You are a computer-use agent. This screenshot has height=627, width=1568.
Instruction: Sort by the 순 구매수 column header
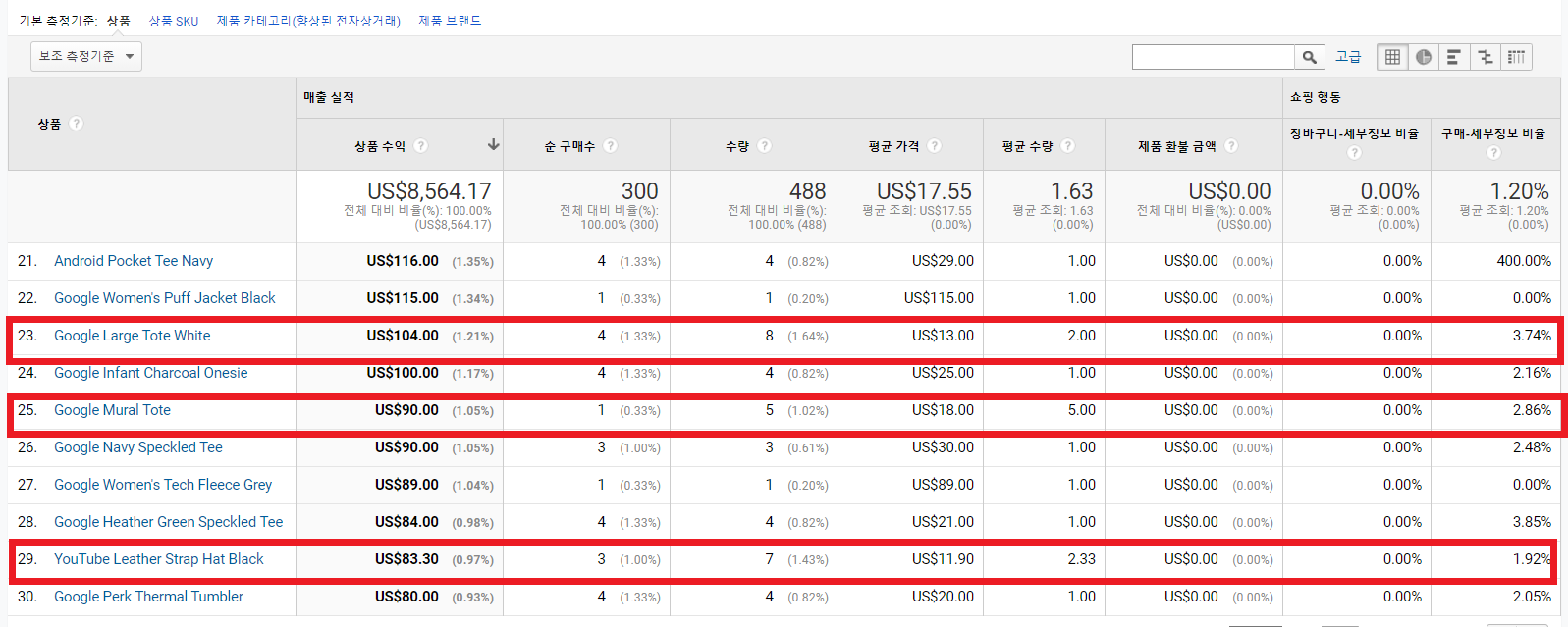click(x=569, y=146)
